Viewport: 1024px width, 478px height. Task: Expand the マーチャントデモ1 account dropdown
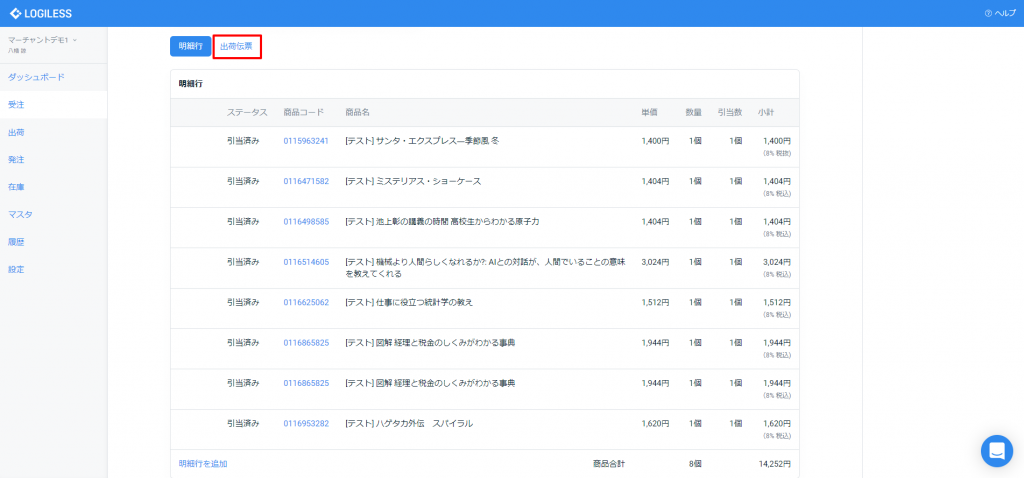[x=43, y=40]
